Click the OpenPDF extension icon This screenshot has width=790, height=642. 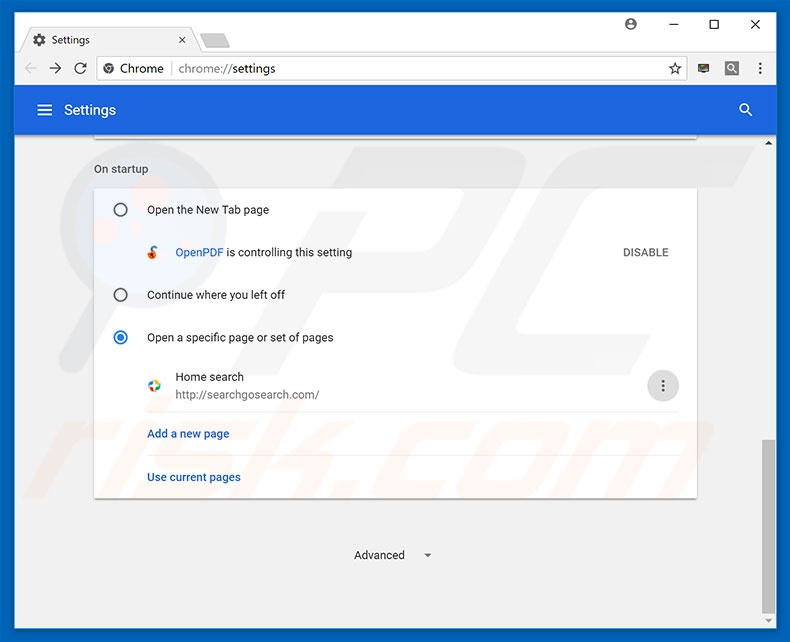pos(153,253)
